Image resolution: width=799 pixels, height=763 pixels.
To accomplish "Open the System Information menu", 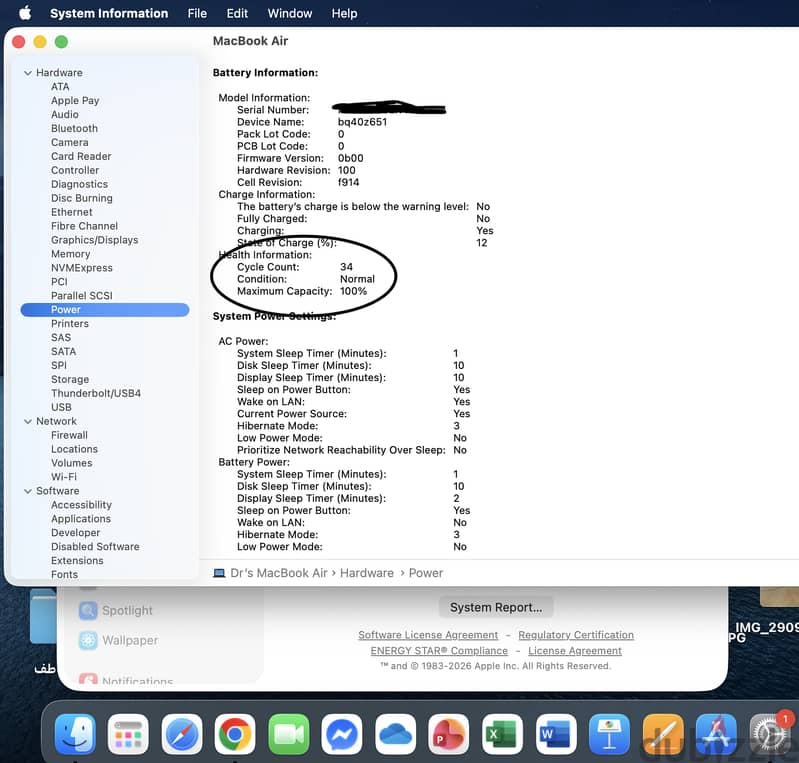I will [x=109, y=13].
